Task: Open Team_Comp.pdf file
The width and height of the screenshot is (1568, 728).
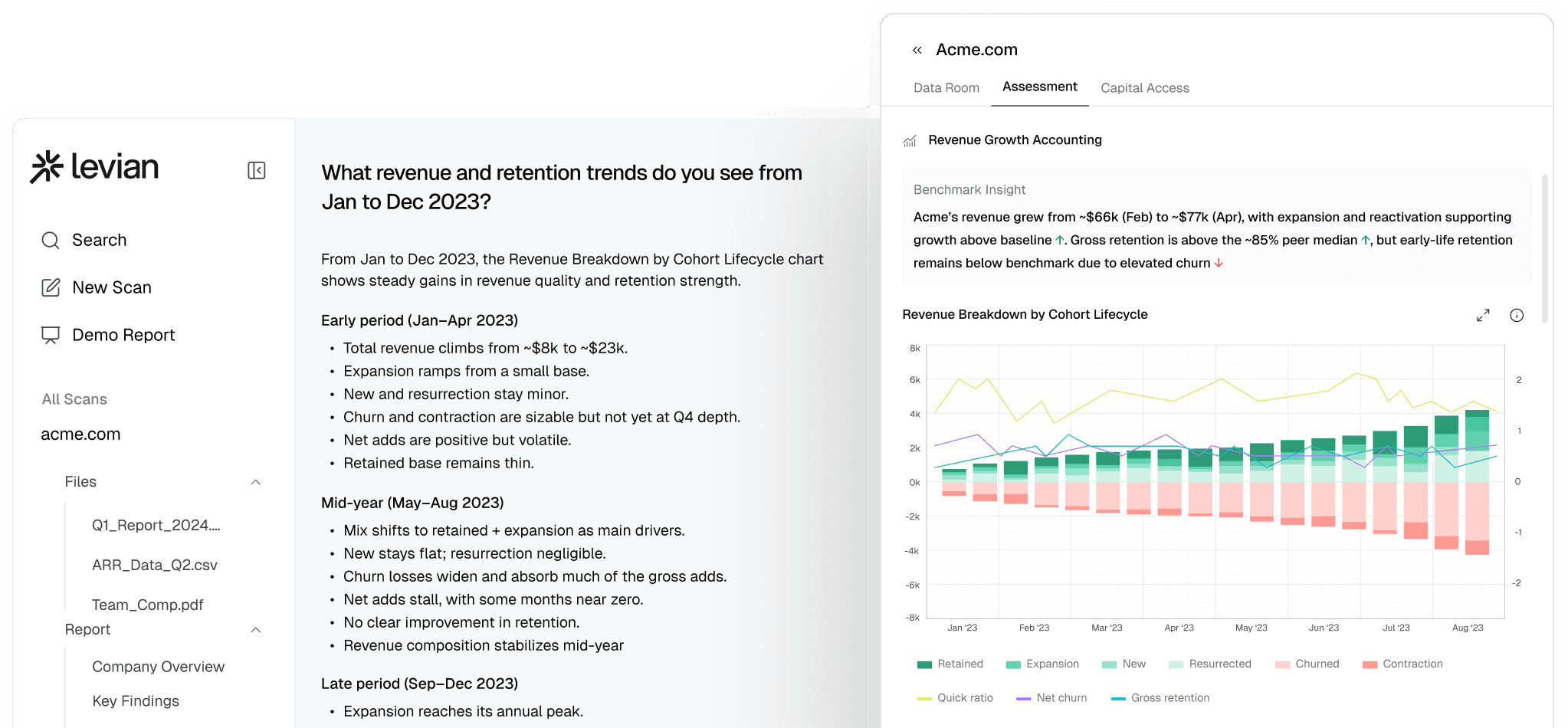Action: [148, 605]
